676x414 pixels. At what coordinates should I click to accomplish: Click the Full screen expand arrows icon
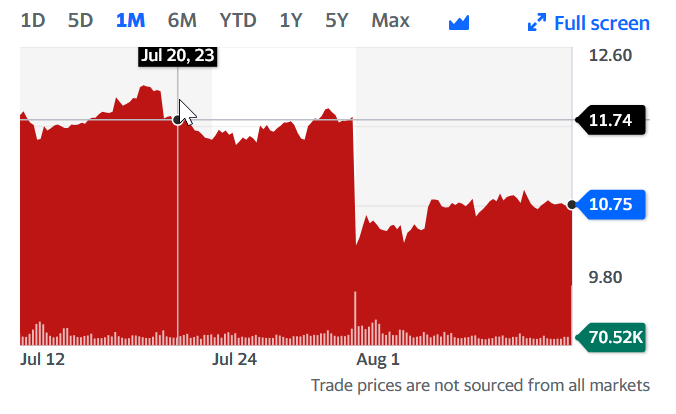537,22
